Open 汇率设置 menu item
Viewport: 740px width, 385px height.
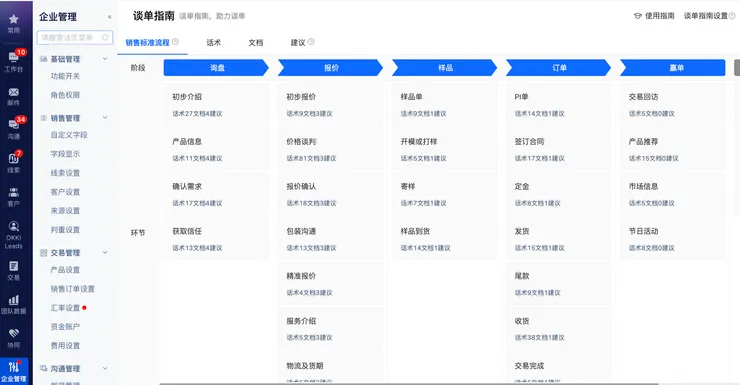coord(65,308)
